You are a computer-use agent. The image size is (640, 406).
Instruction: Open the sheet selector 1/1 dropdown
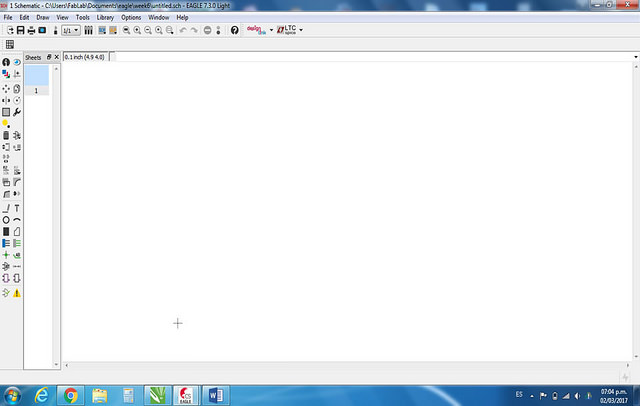(71, 30)
